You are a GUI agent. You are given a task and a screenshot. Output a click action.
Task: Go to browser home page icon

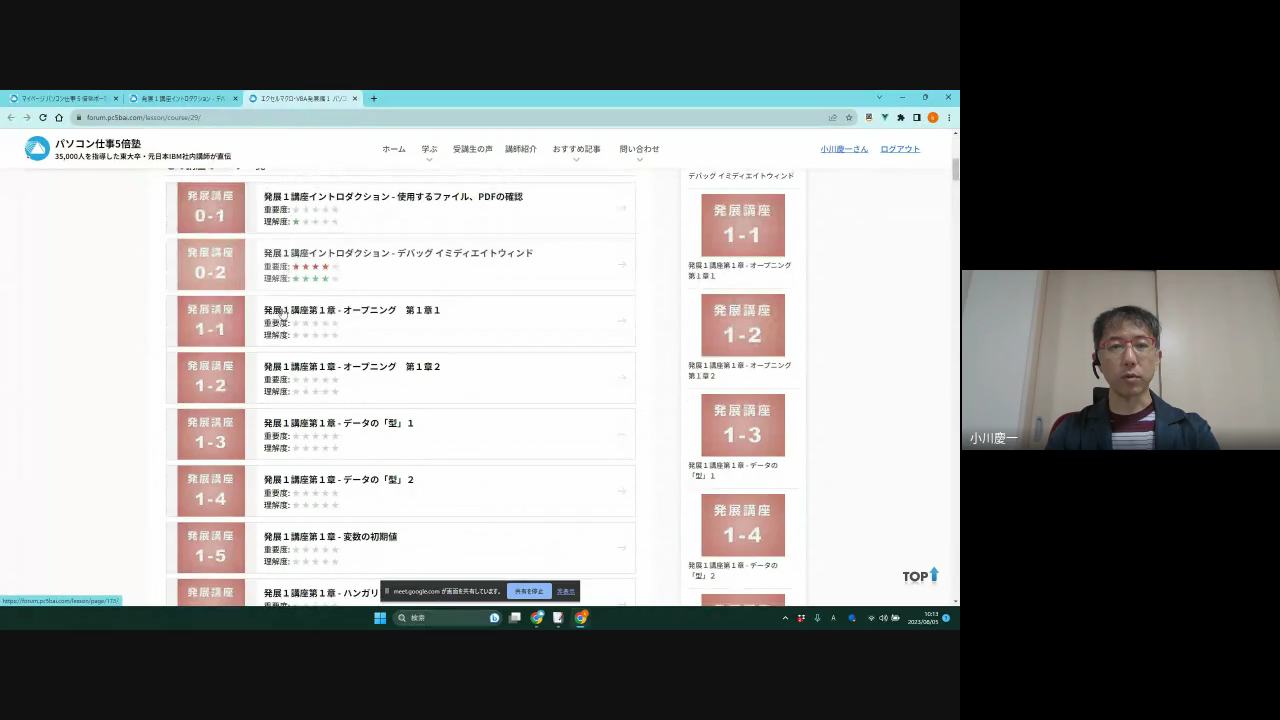[59, 117]
